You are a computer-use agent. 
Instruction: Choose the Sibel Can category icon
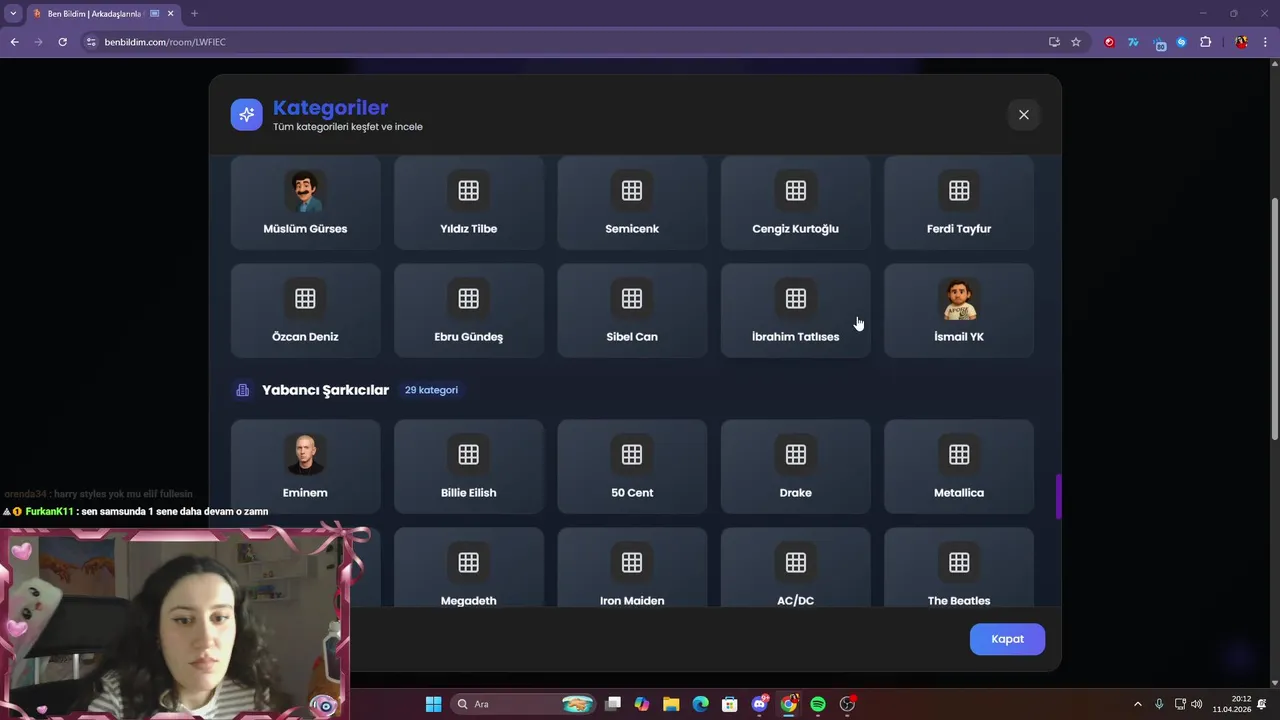click(632, 298)
